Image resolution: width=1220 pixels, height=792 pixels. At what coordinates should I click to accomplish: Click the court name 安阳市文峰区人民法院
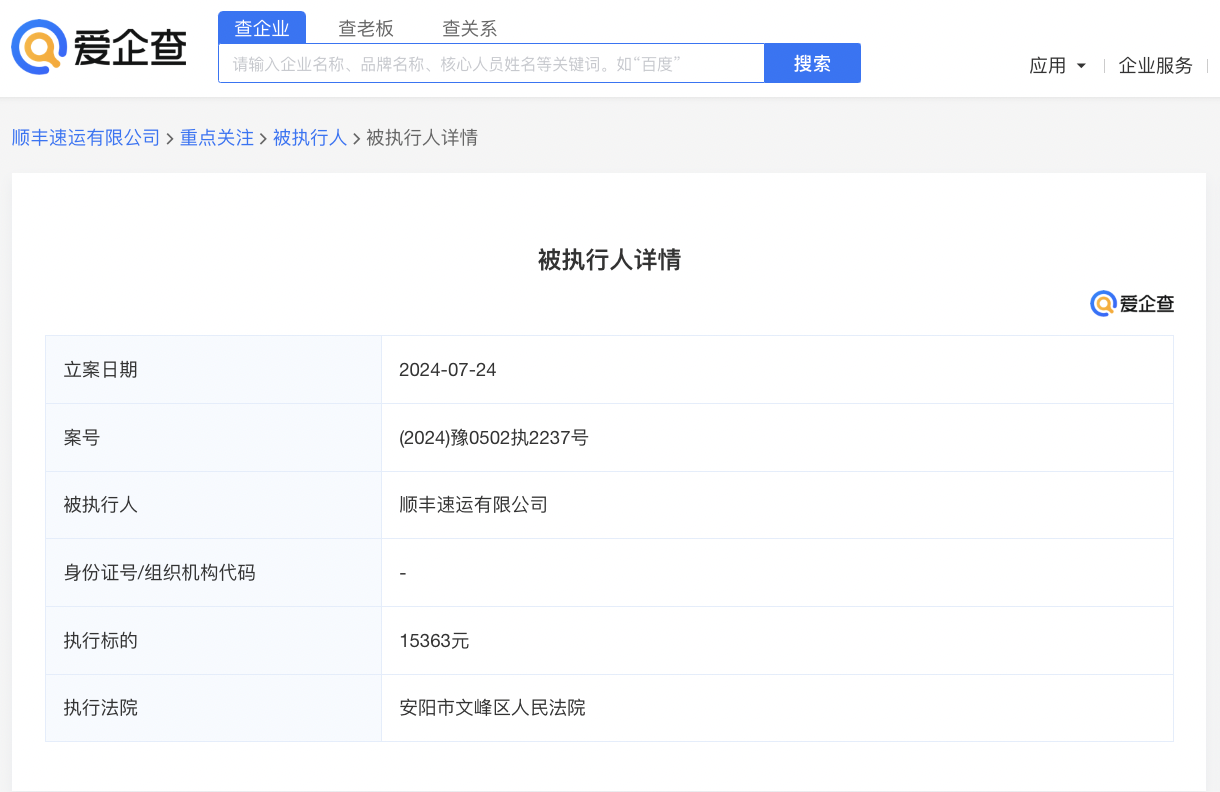pyautogui.click(x=492, y=708)
